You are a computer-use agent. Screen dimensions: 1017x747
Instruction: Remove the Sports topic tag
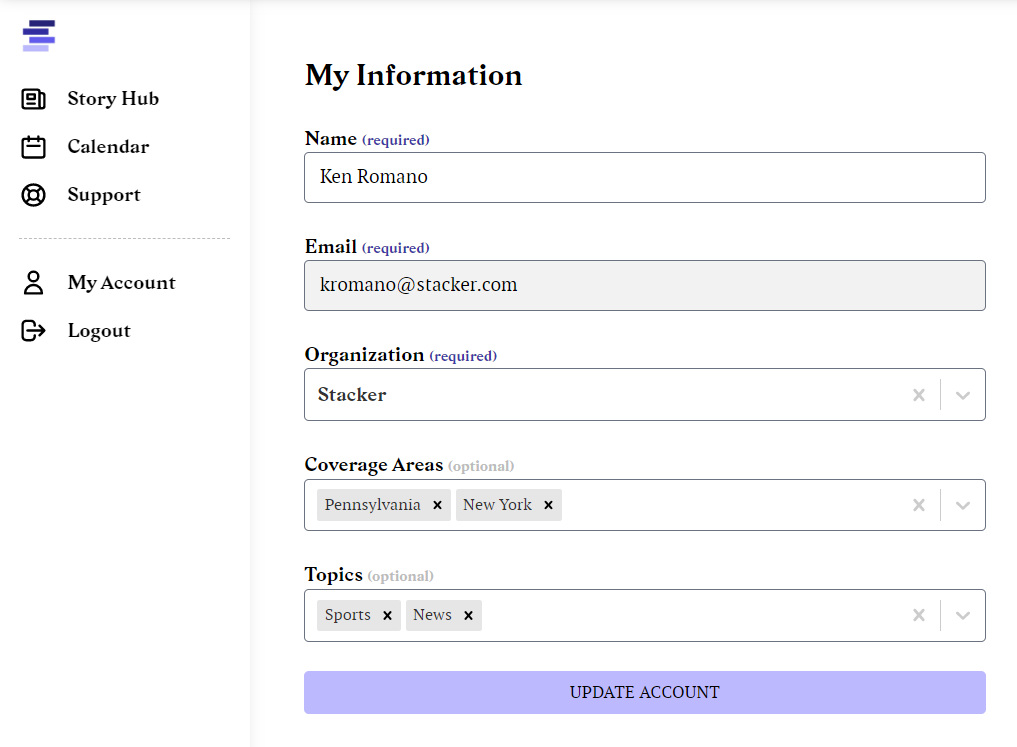[x=387, y=615]
